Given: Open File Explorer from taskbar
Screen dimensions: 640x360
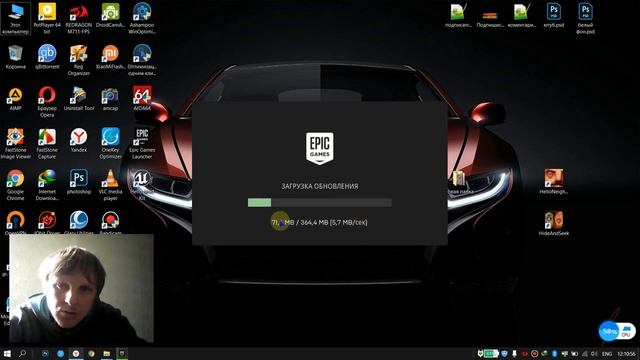Looking at the screenshot, I should coord(107,353).
